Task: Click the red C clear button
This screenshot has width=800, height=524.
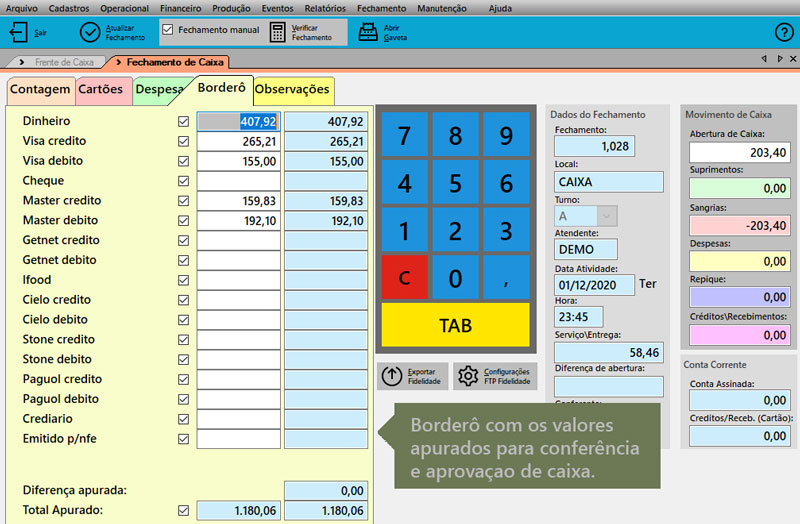Action: [x=405, y=279]
